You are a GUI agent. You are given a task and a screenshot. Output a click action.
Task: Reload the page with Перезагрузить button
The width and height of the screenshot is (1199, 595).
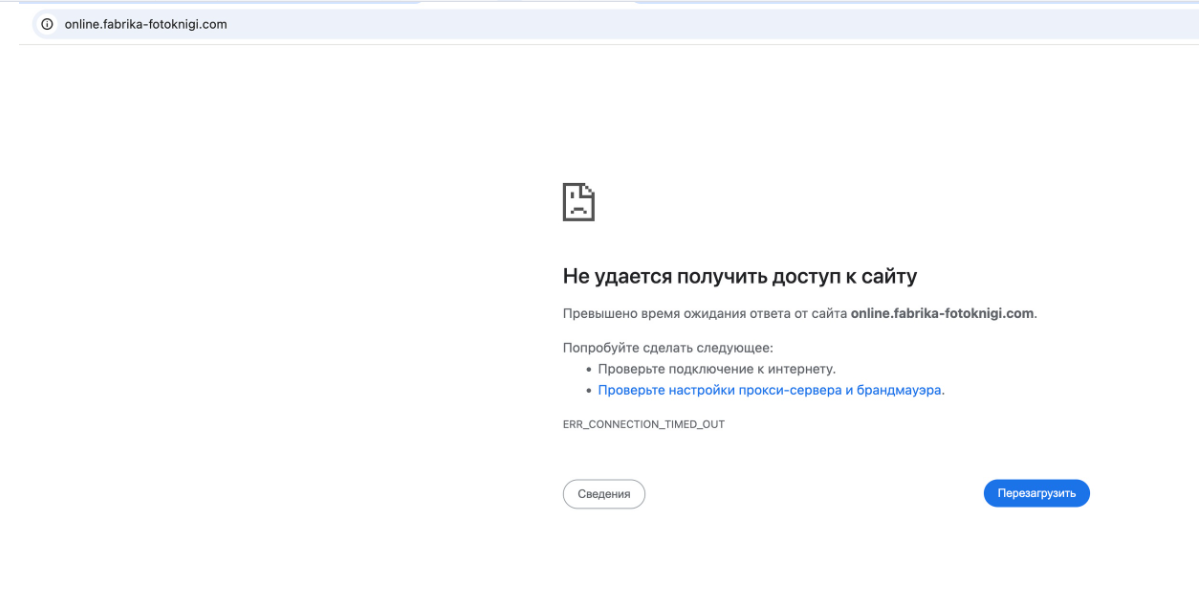[x=1036, y=493]
